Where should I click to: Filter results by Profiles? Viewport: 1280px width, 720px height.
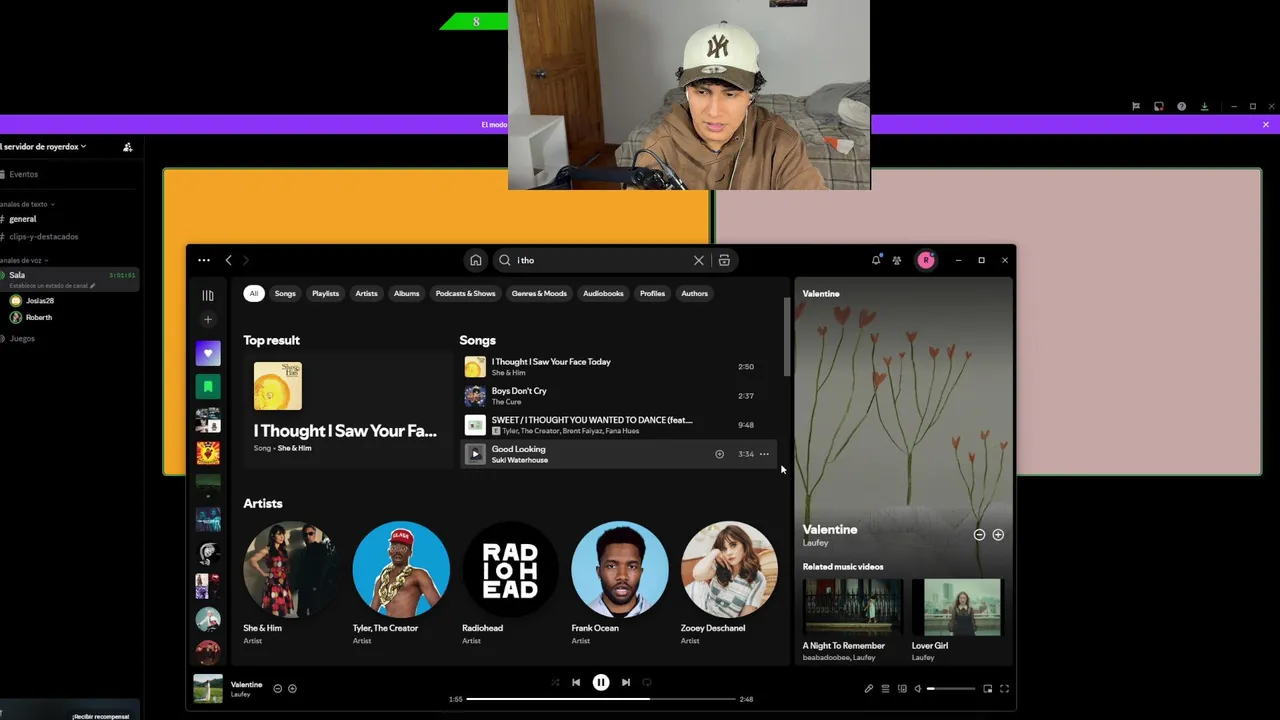652,294
